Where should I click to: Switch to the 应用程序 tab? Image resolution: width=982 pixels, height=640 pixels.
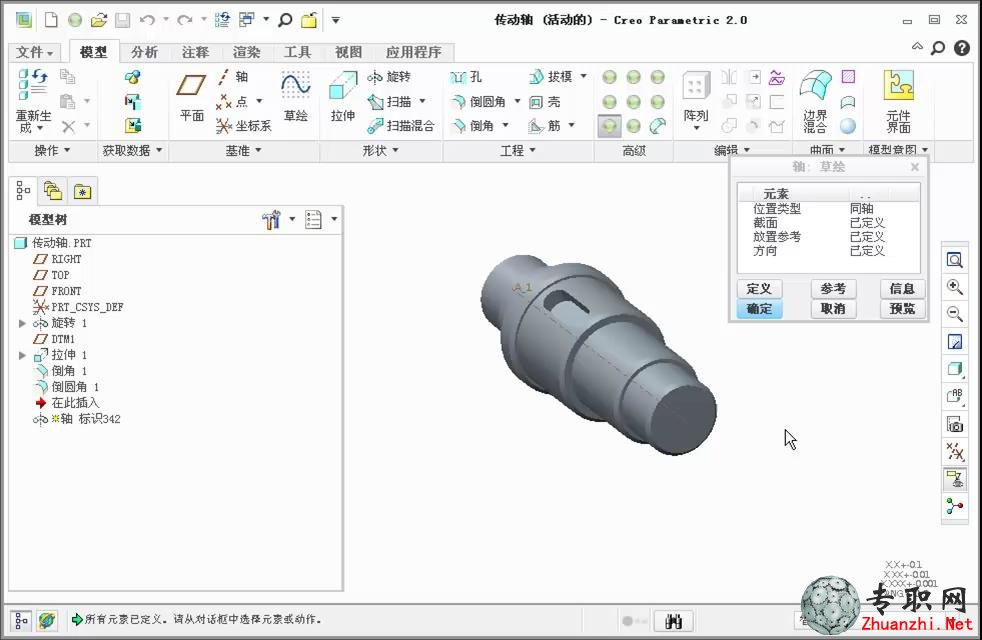(x=413, y=52)
